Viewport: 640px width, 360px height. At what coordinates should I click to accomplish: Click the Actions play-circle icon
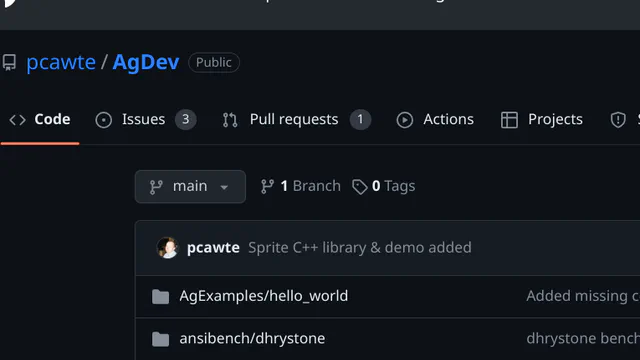point(404,120)
